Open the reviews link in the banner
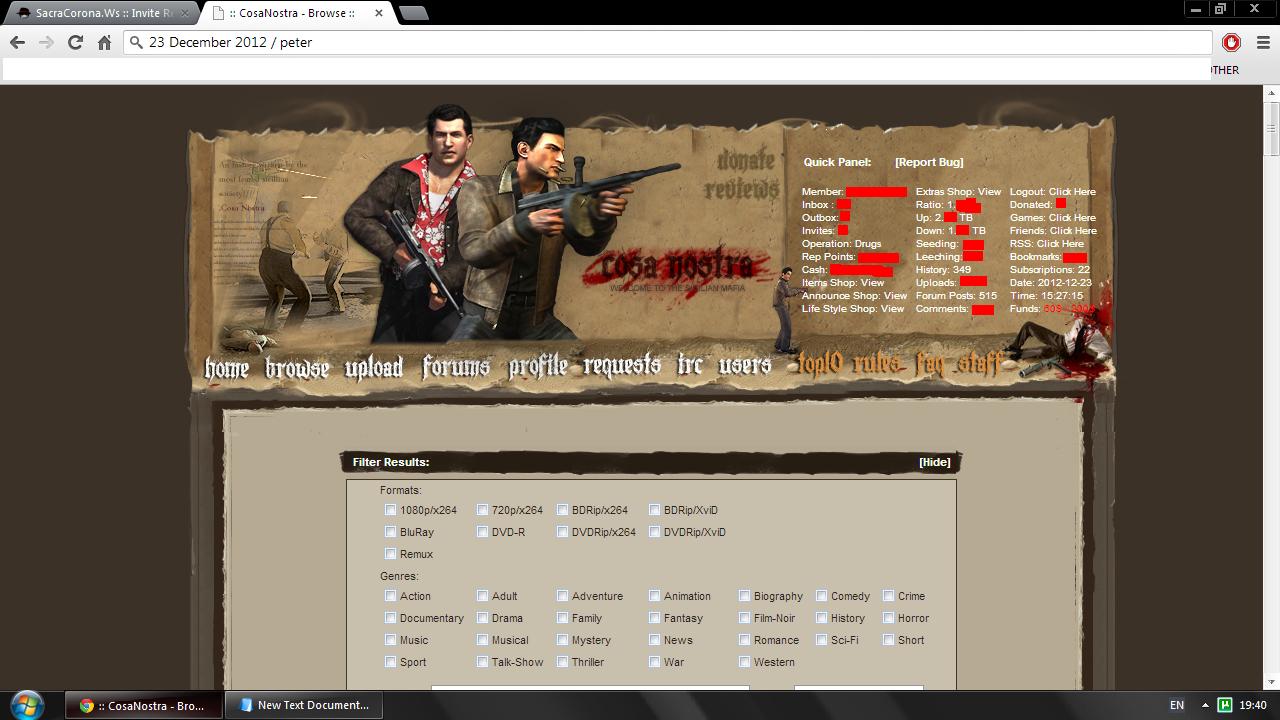The image size is (1280, 720). pyautogui.click(x=741, y=188)
